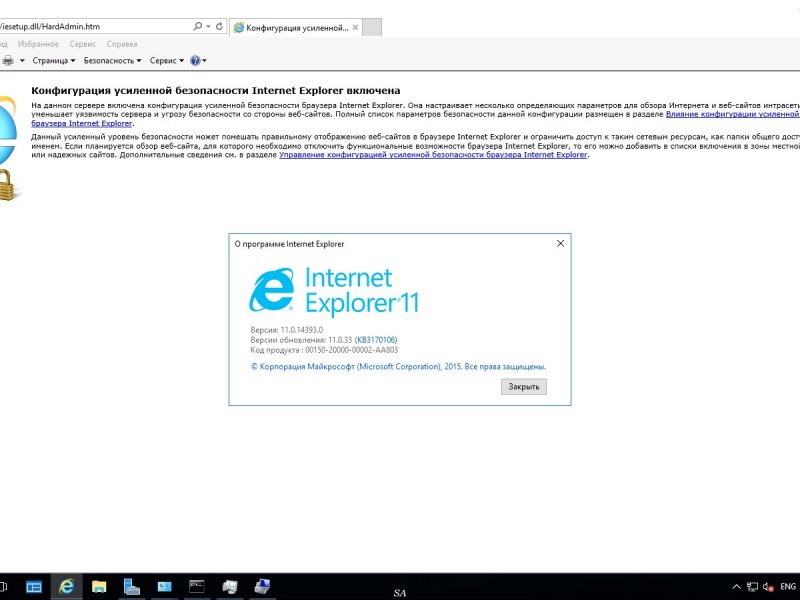Click the muted volume icon in the tray

pos(768,587)
